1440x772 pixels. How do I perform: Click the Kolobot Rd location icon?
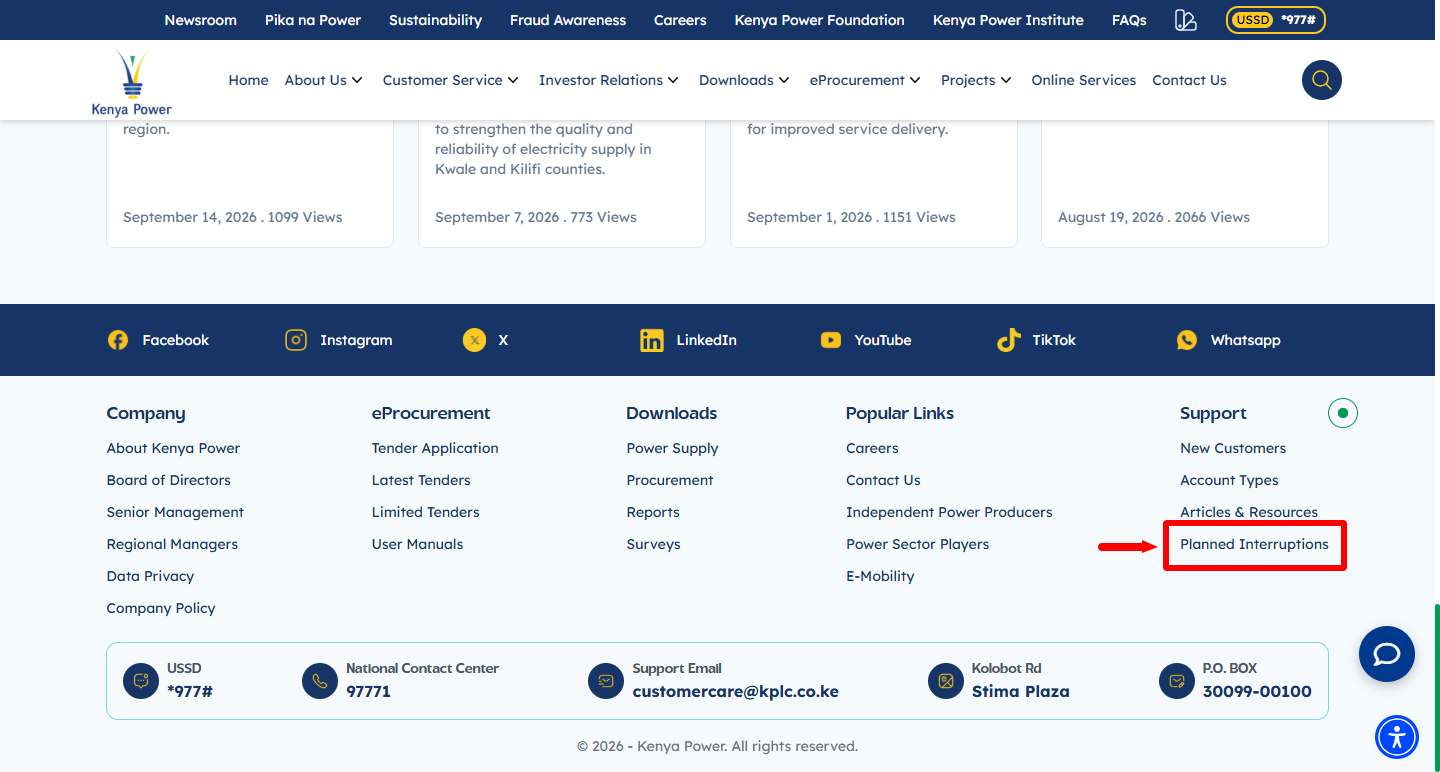tap(945, 681)
